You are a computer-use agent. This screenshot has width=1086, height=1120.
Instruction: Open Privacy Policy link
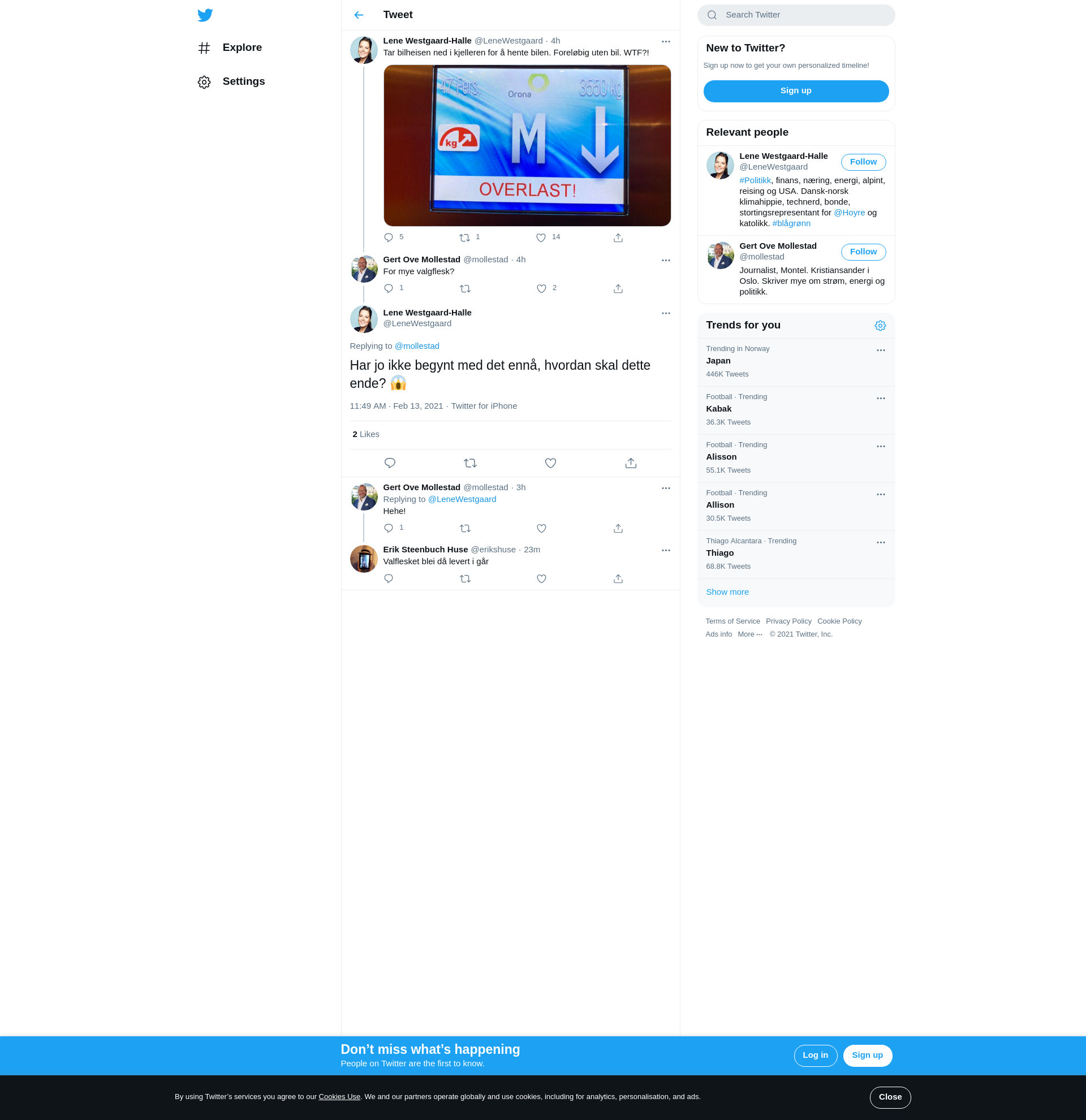788,621
